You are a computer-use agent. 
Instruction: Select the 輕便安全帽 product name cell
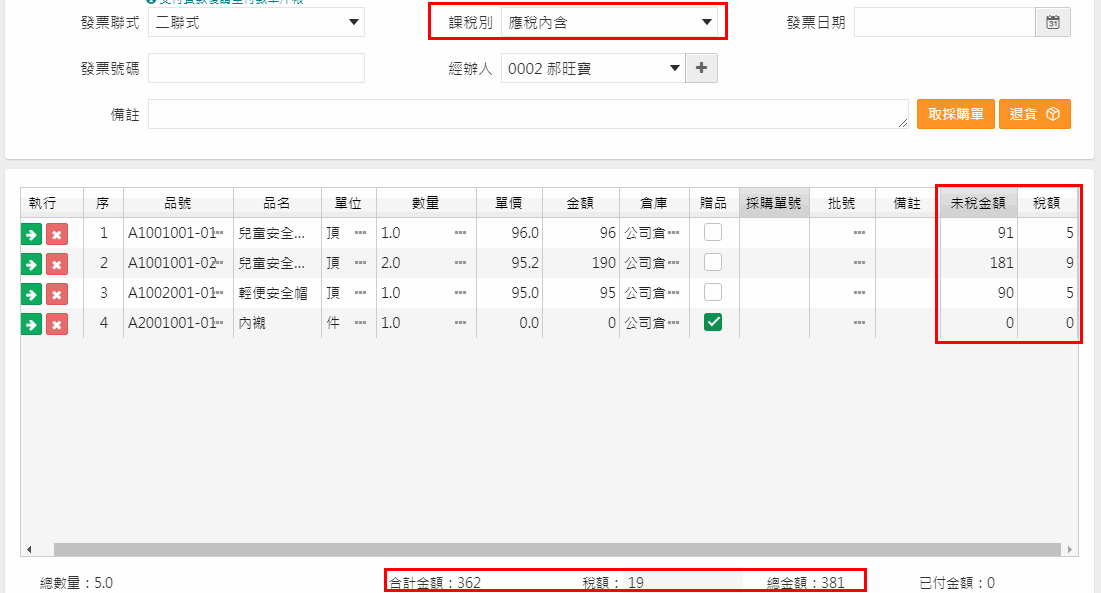277,293
